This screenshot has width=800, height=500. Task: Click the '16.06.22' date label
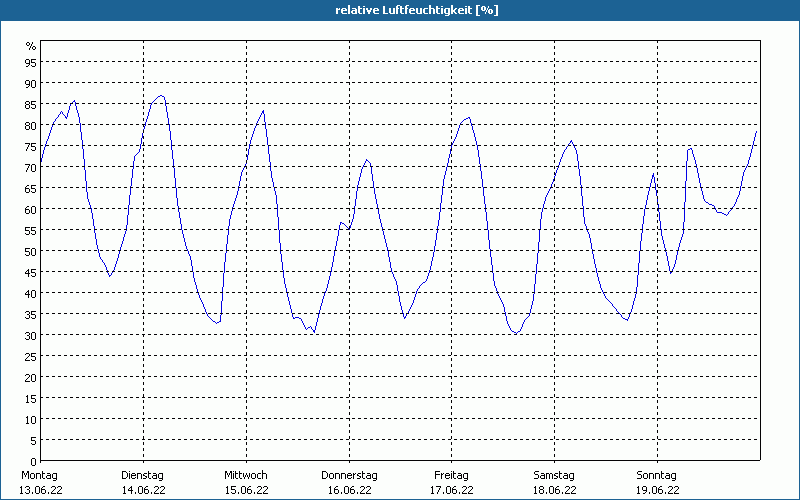349,490
